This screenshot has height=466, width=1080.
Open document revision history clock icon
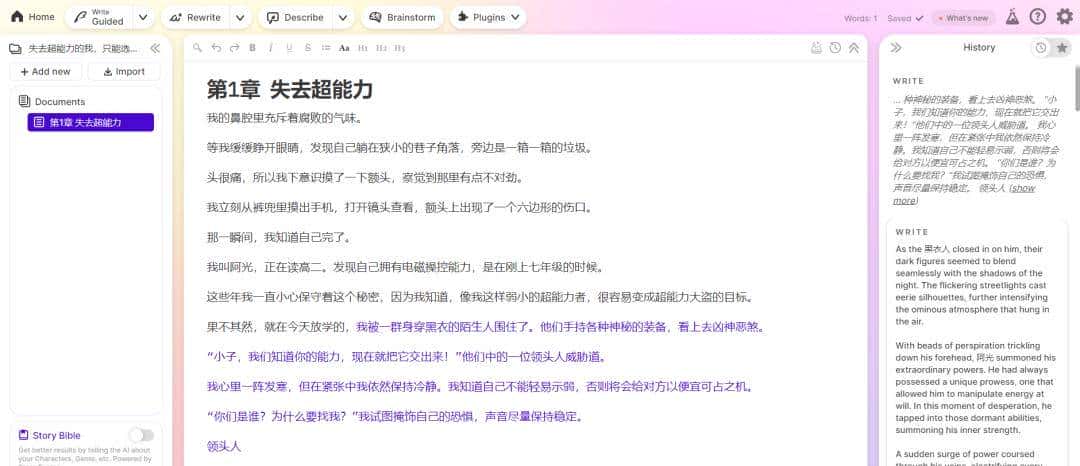[835, 47]
